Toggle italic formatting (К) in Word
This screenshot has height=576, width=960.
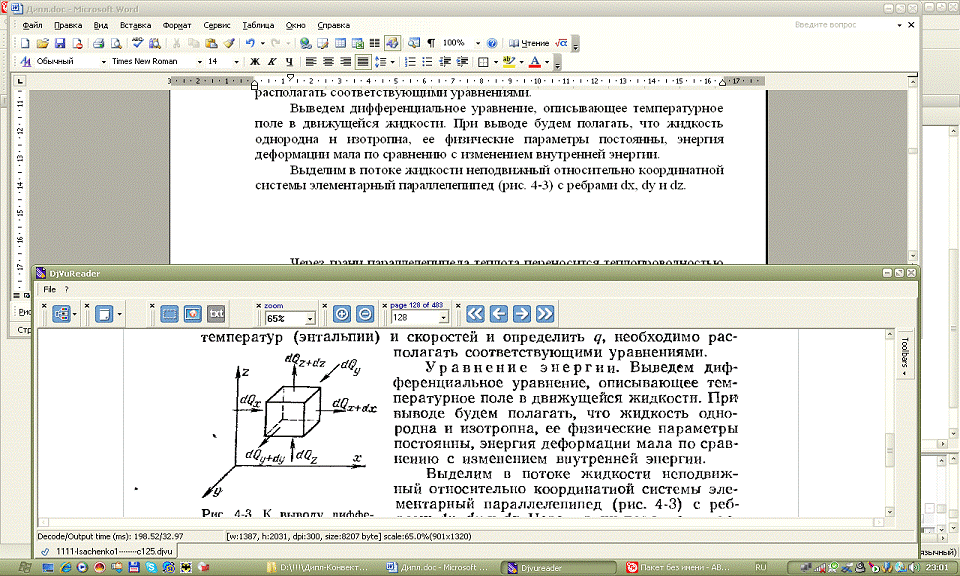[x=271, y=62]
